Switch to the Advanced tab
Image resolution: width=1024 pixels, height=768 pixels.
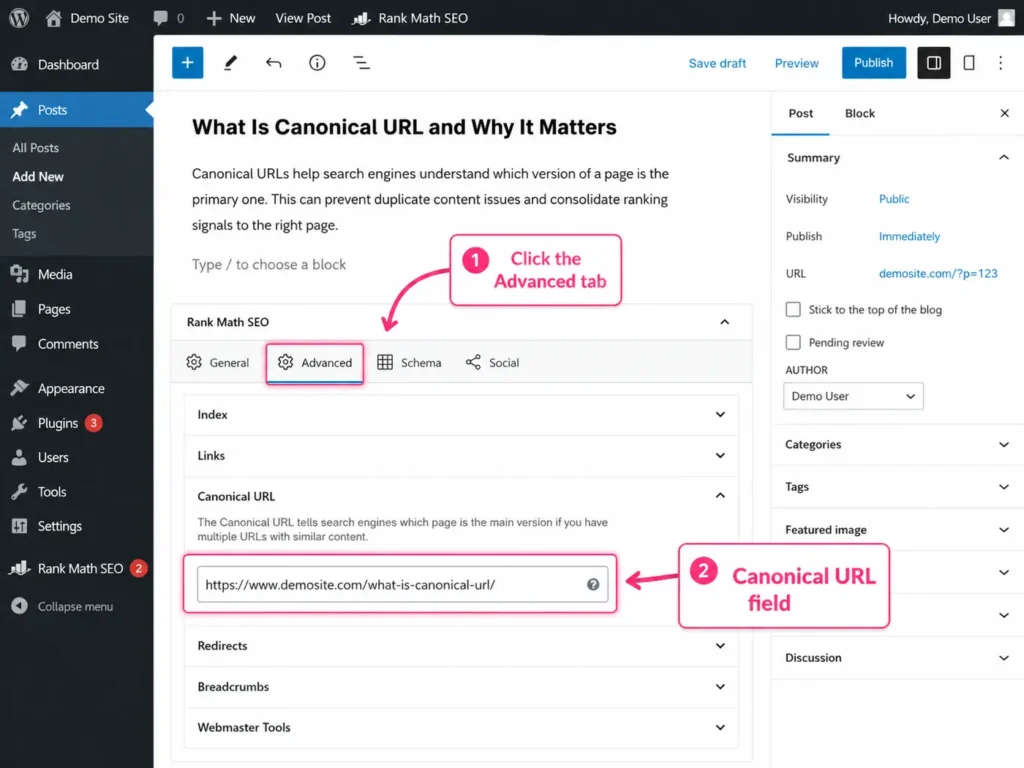(x=315, y=362)
